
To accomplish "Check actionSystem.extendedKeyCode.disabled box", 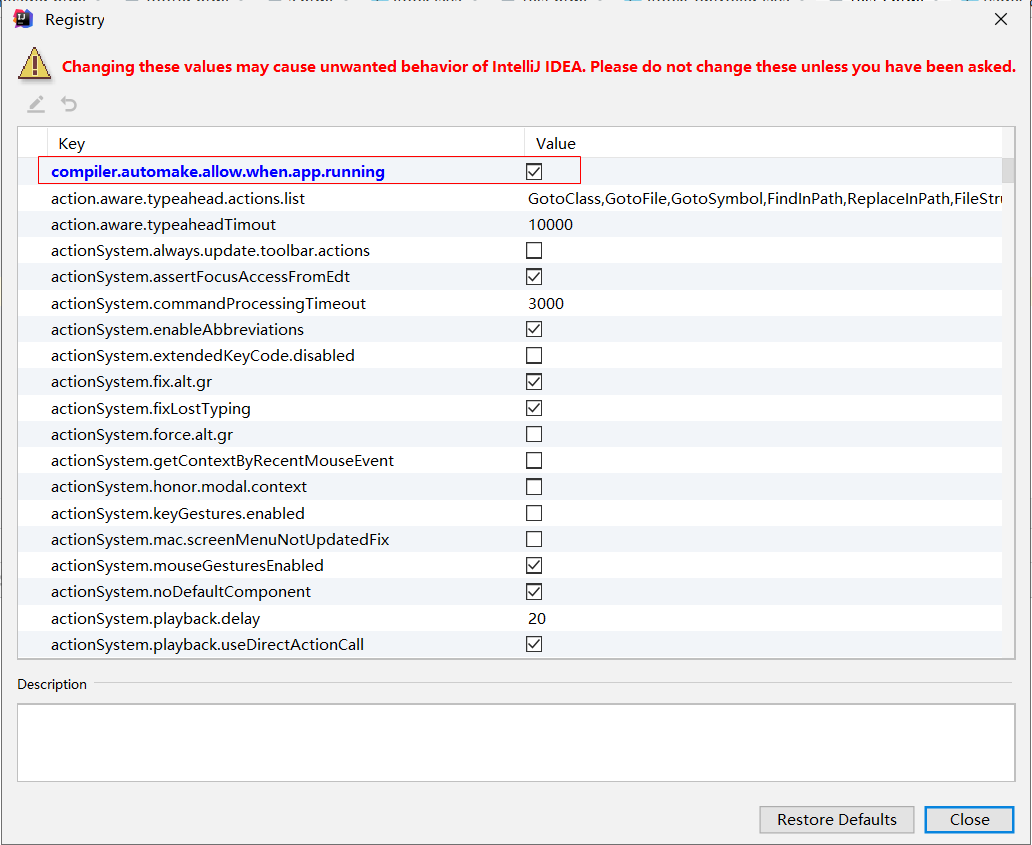I will (x=534, y=355).
